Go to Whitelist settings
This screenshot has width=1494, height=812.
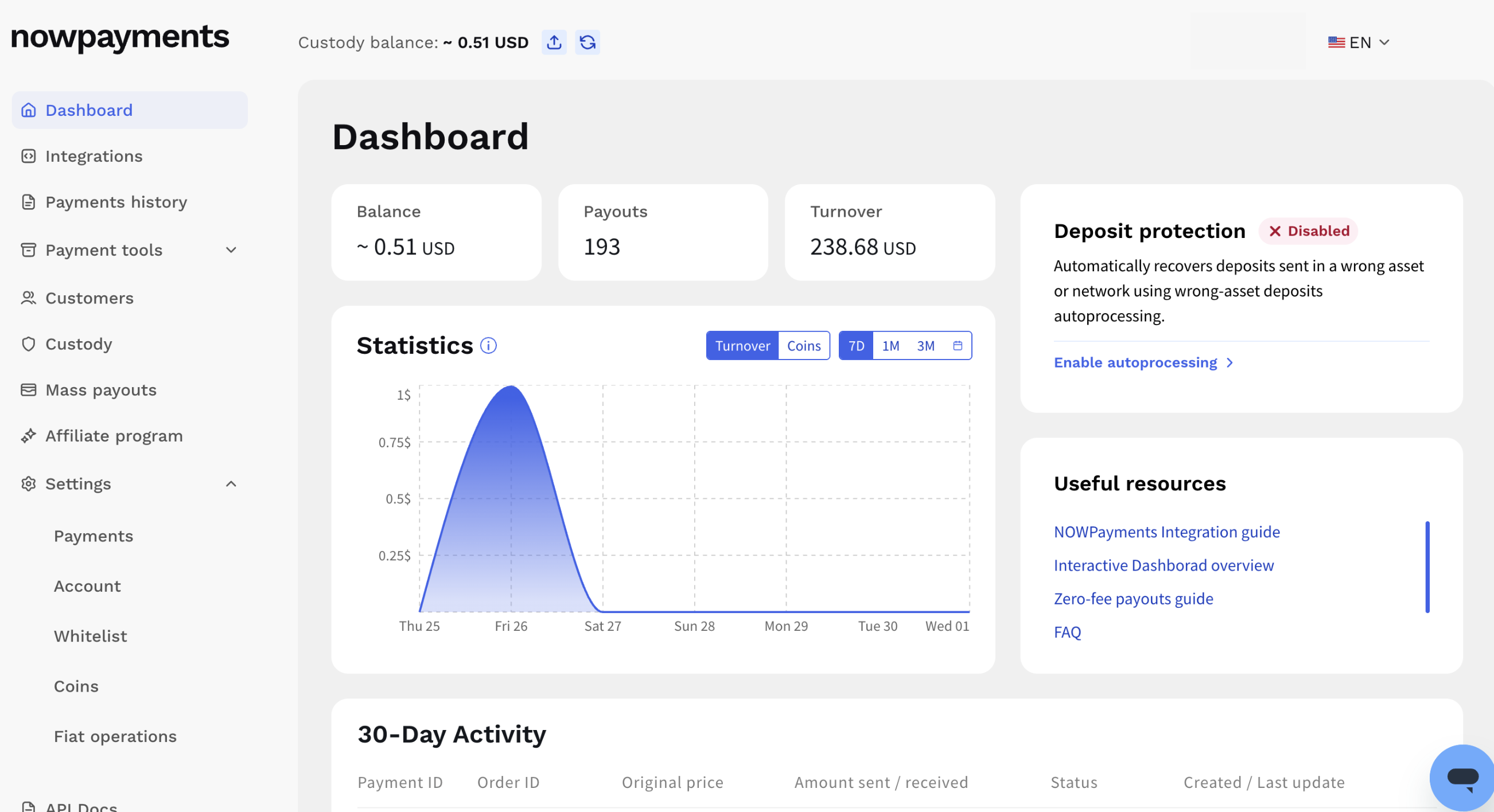pyautogui.click(x=91, y=637)
